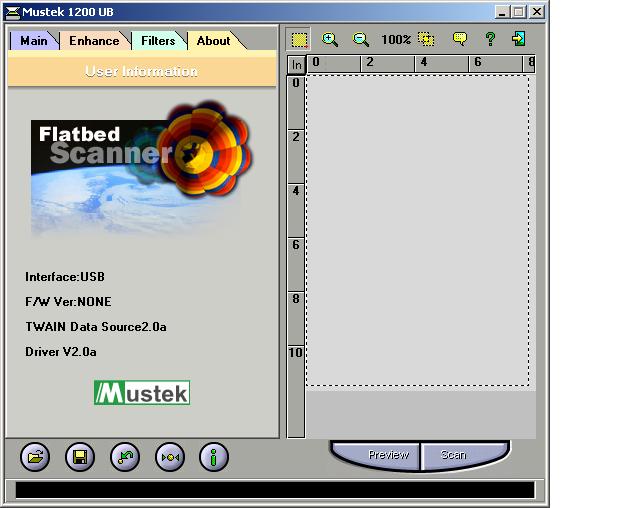Image resolution: width=640 pixels, height=508 pixels.
Task: Click the round info button
Action: click(213, 457)
